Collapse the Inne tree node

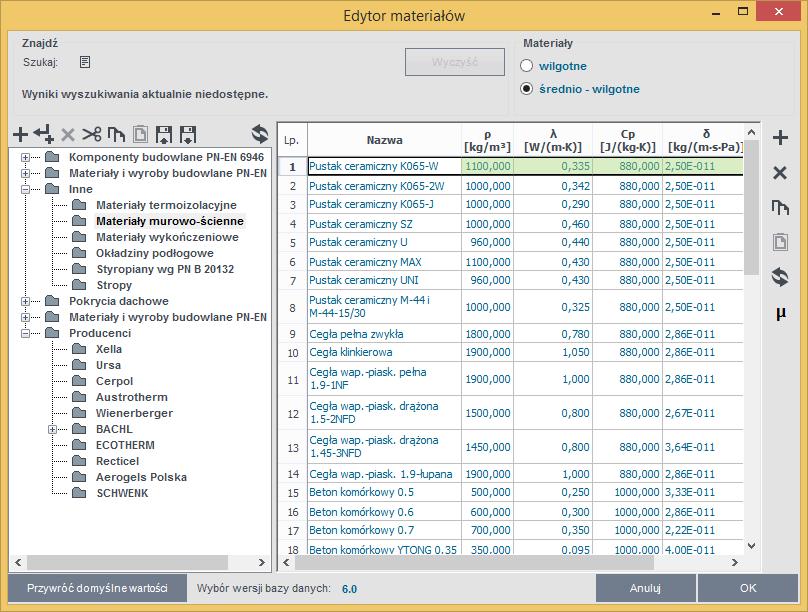pyautogui.click(x=25, y=189)
